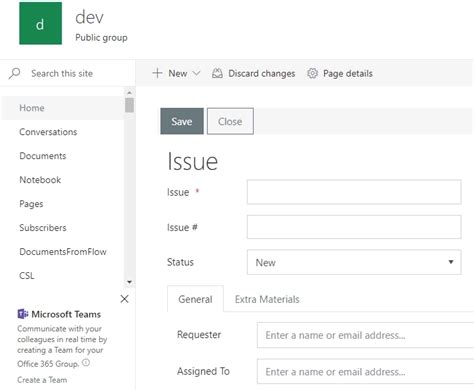The width and height of the screenshot is (474, 390).
Task: Open DocumentsFromFlow in the navigation
Action: [x=63, y=252]
